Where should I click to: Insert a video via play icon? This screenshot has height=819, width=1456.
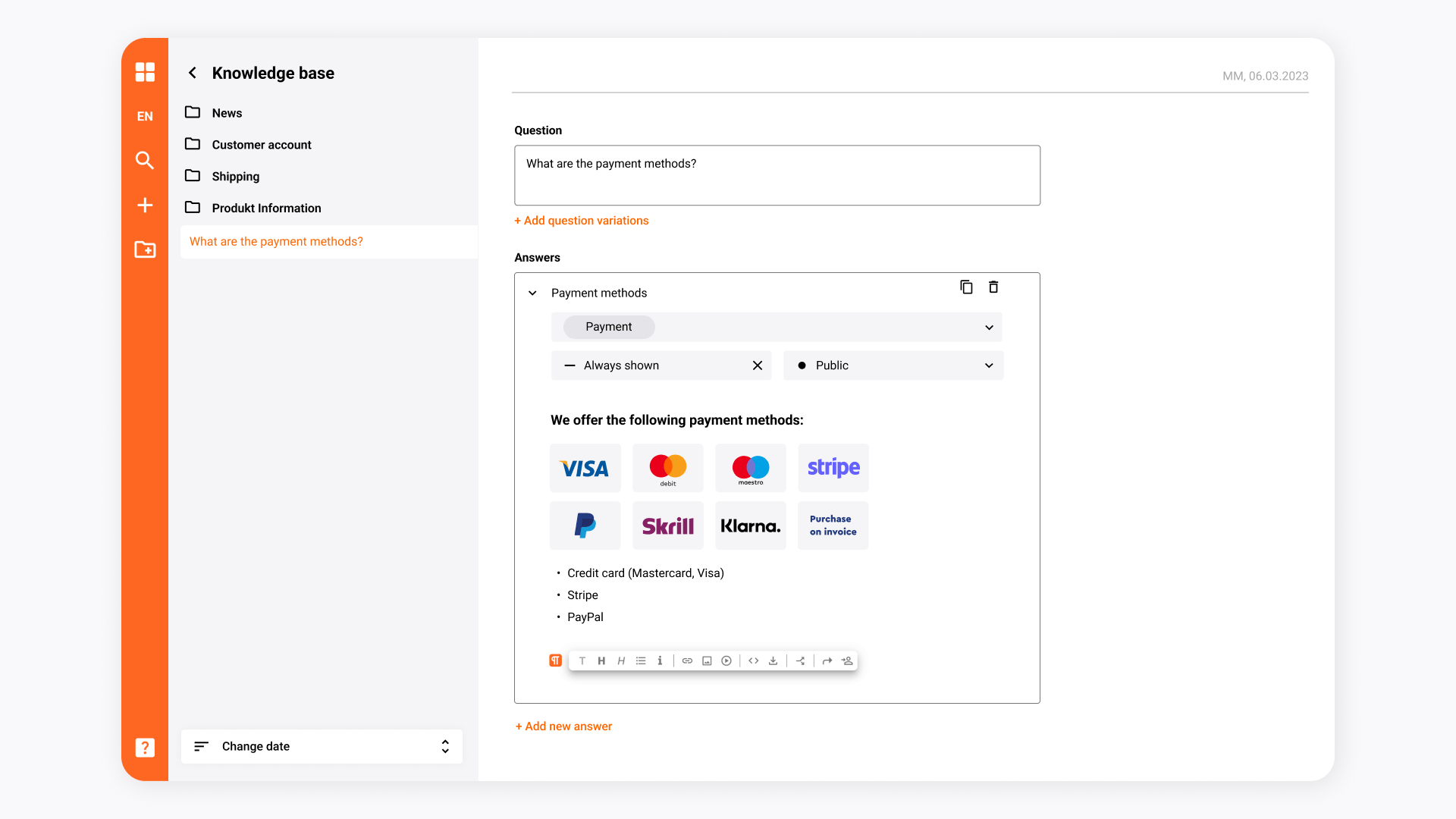(x=726, y=661)
